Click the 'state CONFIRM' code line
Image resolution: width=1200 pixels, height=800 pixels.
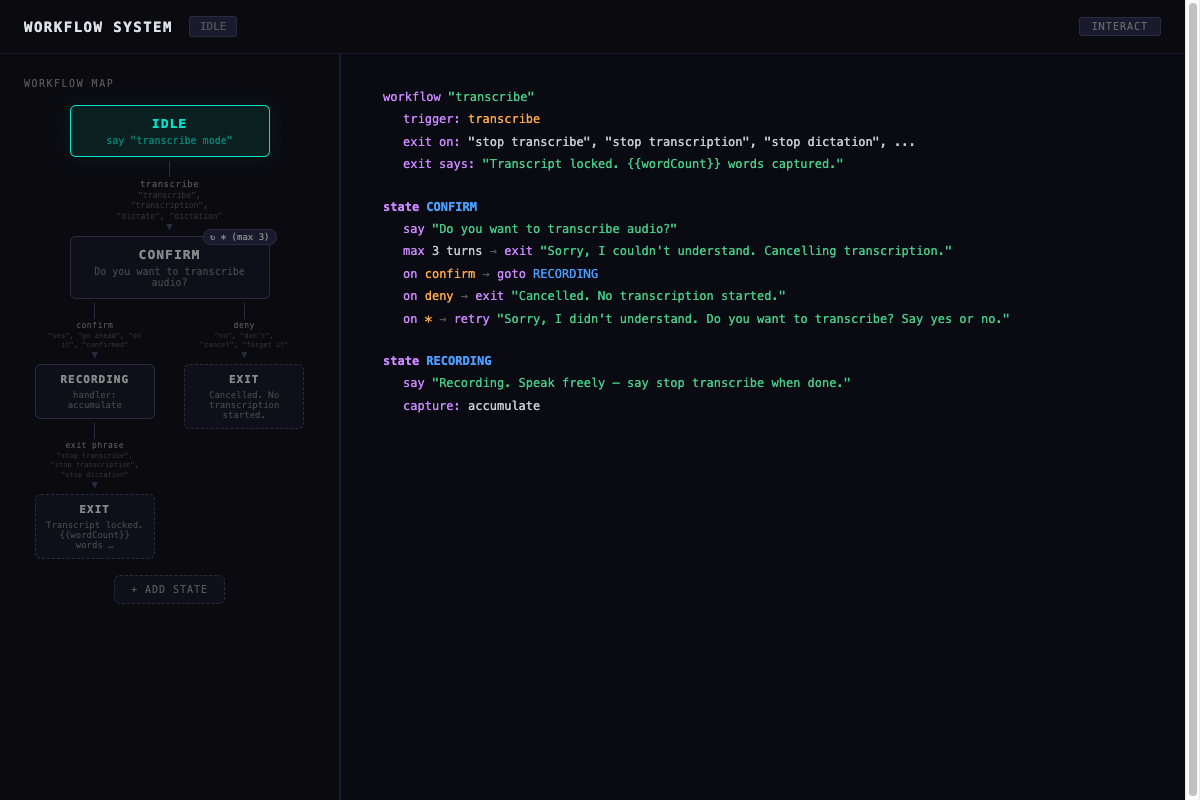tap(430, 207)
